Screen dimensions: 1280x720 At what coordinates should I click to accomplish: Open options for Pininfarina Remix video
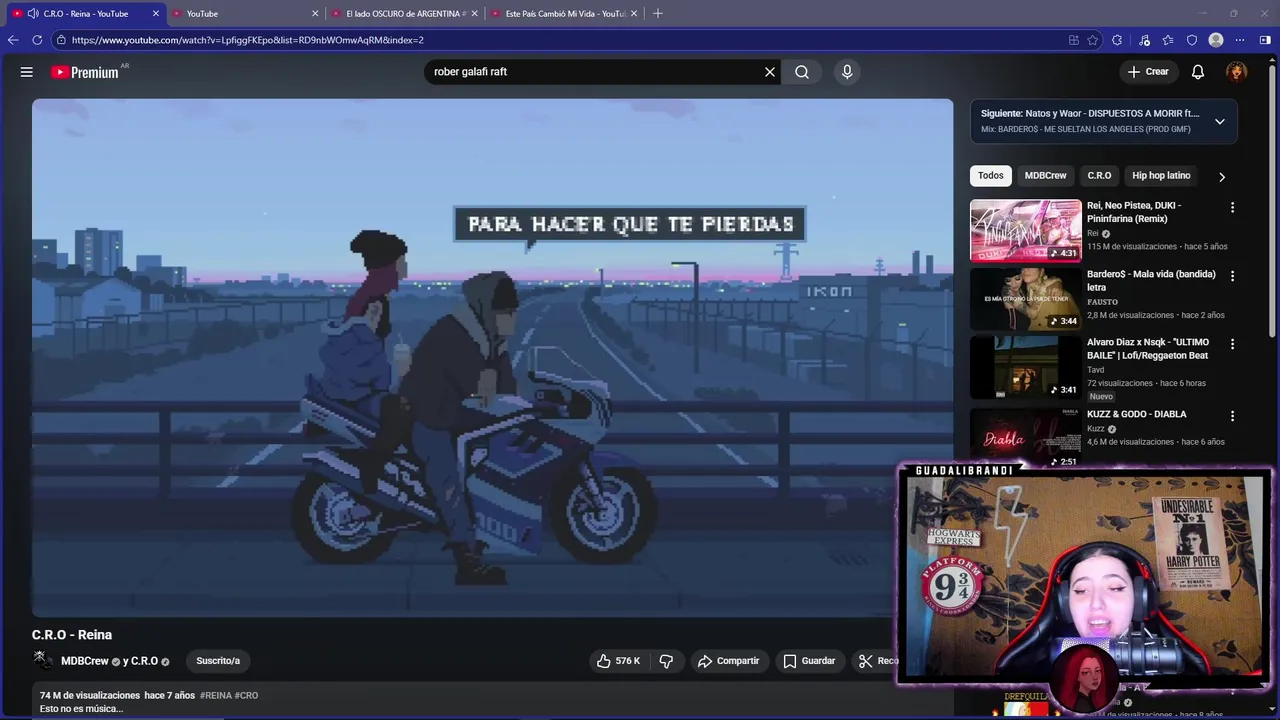(1232, 207)
